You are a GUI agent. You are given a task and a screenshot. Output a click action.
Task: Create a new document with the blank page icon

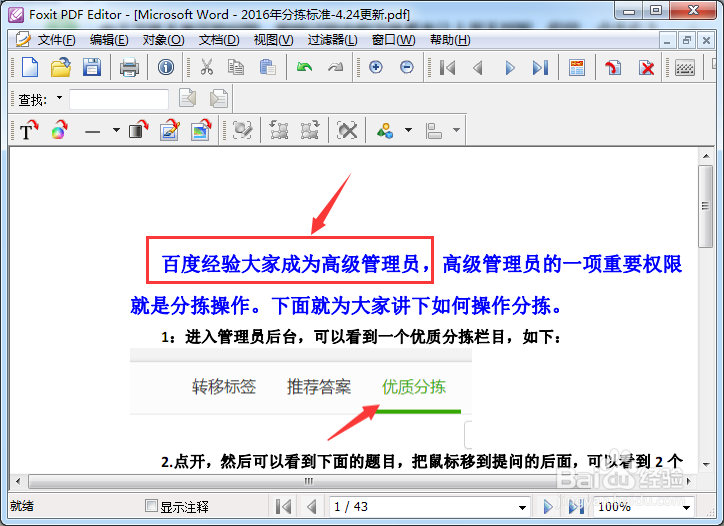click(x=30, y=67)
